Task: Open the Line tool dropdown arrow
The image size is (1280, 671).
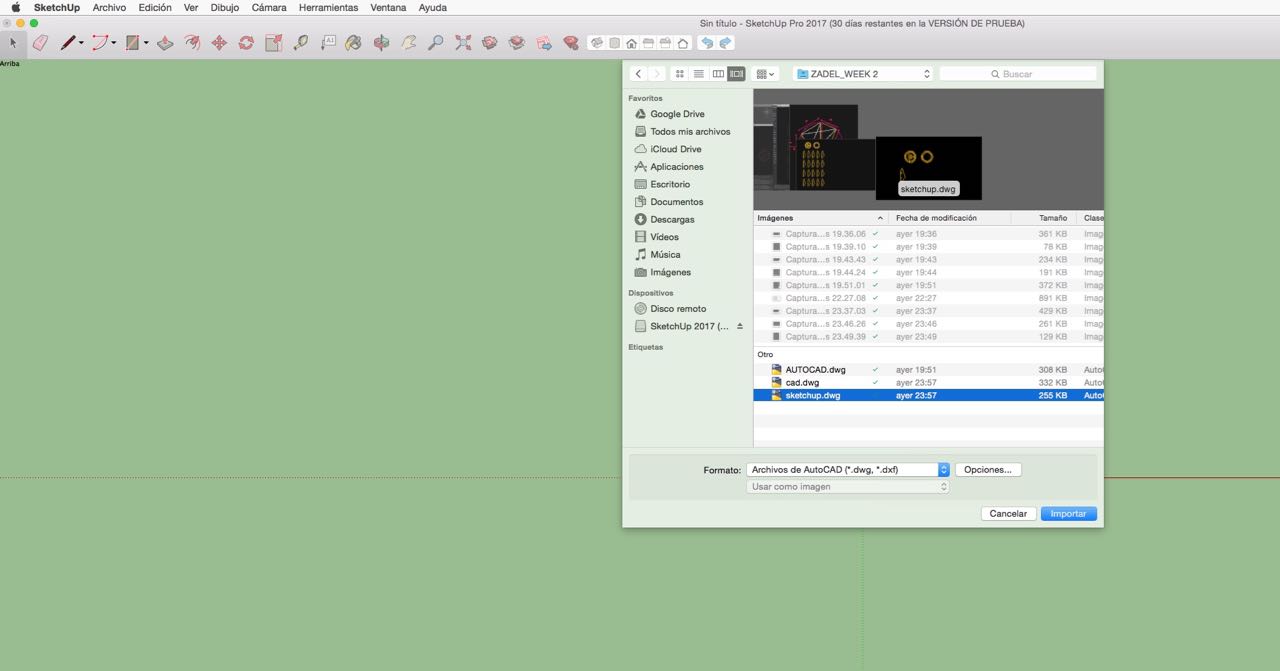Action: [81, 43]
